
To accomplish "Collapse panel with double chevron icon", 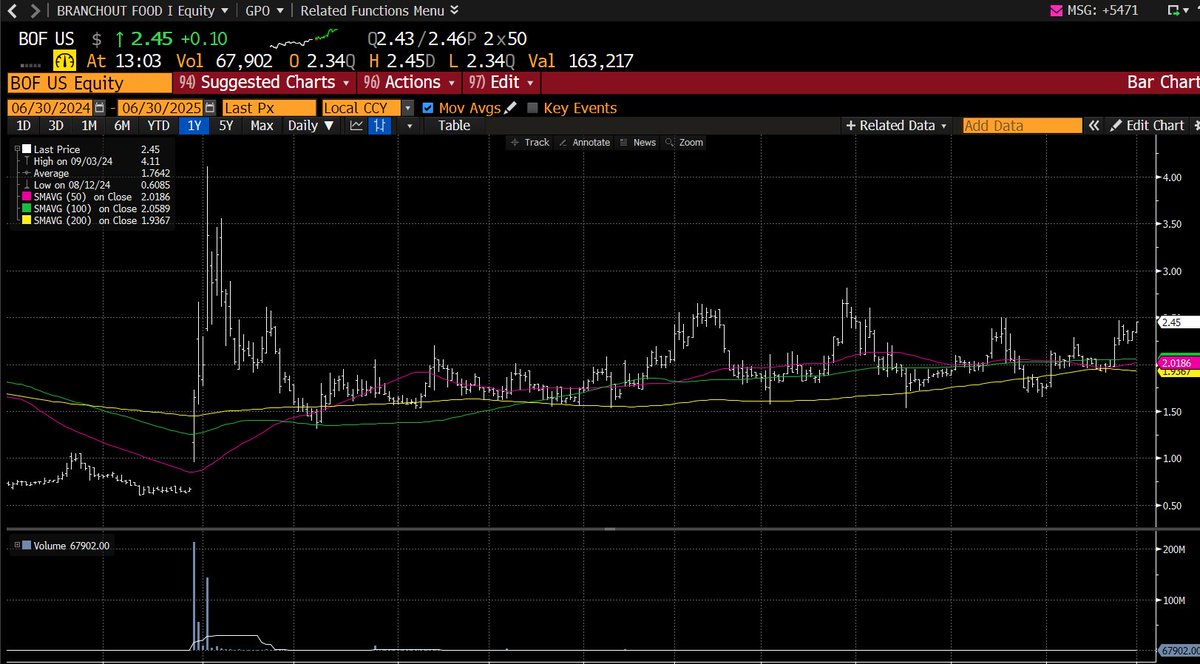I will click(1093, 126).
